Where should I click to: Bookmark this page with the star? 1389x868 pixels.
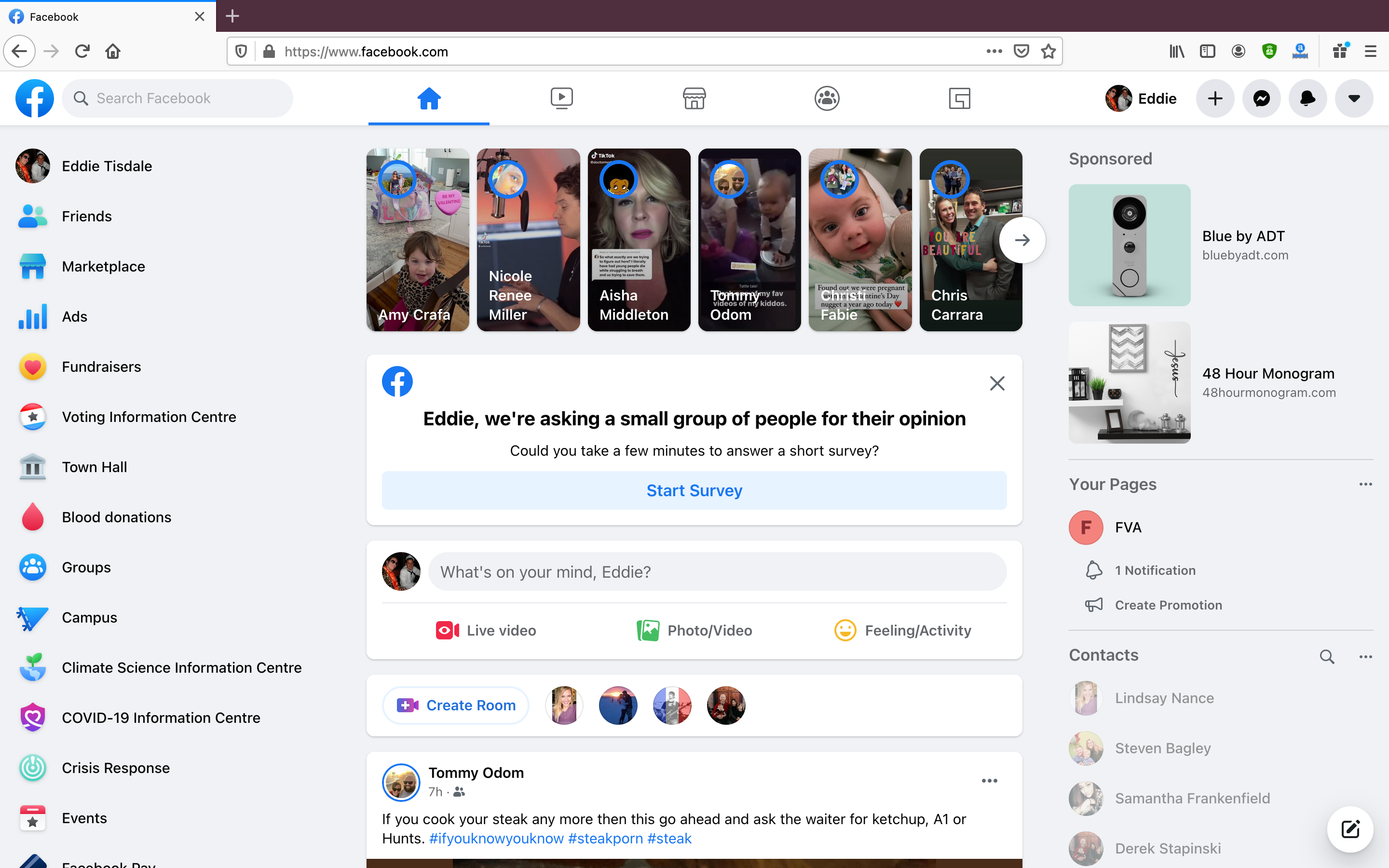1048,51
